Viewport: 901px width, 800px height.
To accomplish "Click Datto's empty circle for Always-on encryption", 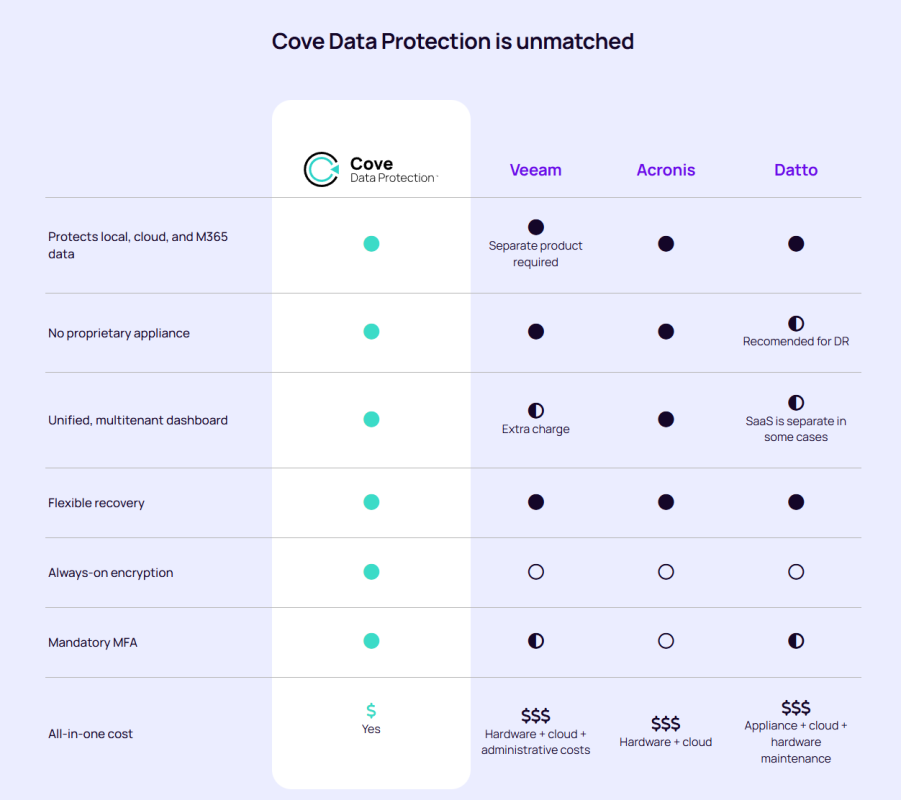I will [x=796, y=572].
